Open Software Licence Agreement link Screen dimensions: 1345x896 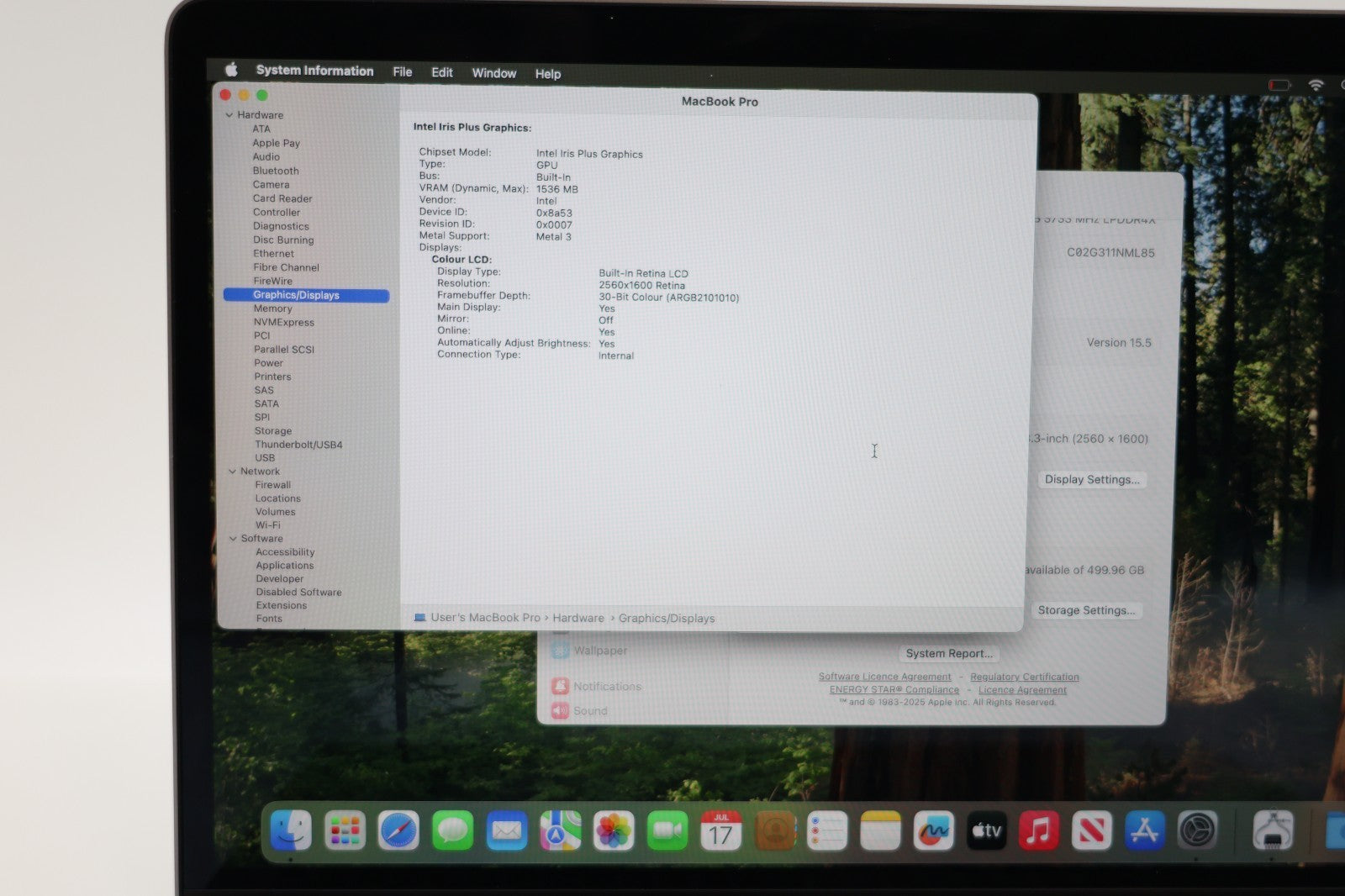point(885,677)
